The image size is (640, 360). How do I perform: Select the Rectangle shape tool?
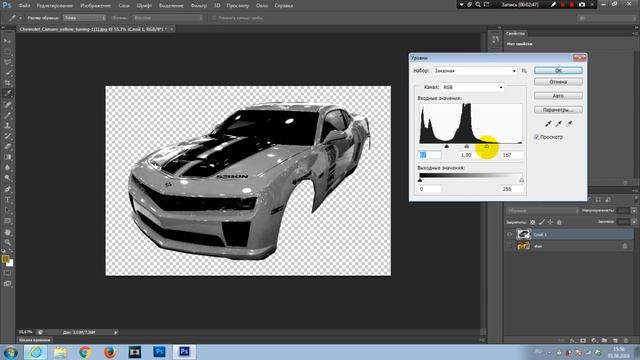pyautogui.click(x=7, y=221)
